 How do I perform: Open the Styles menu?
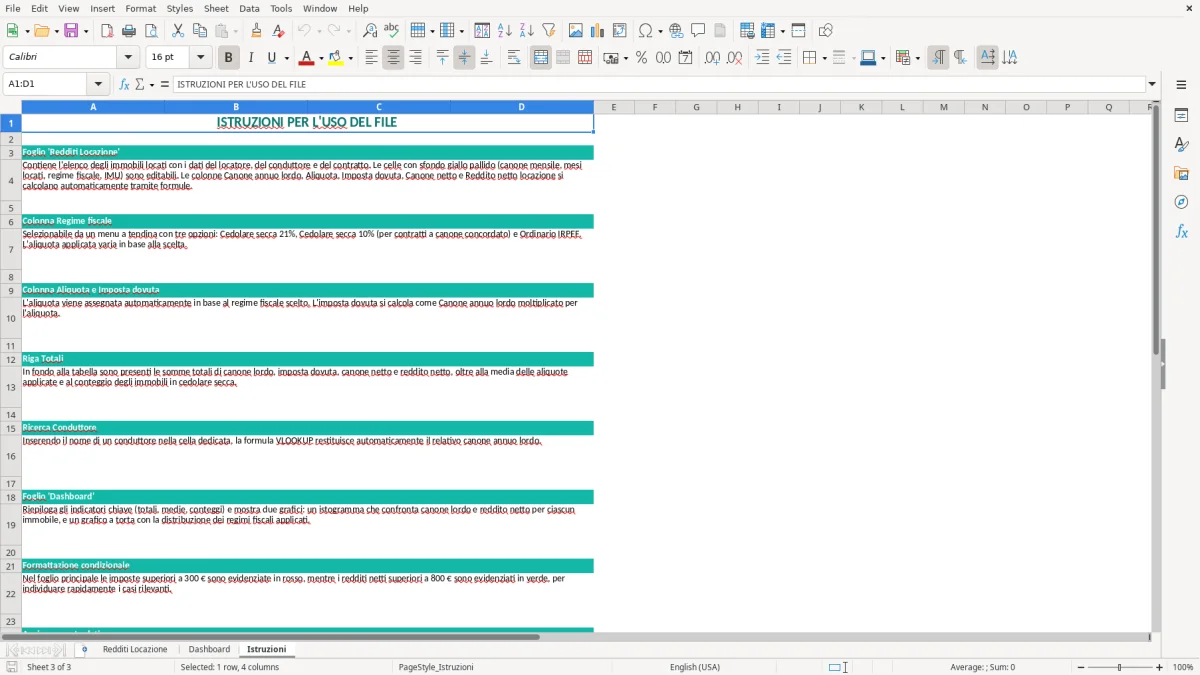click(x=180, y=8)
